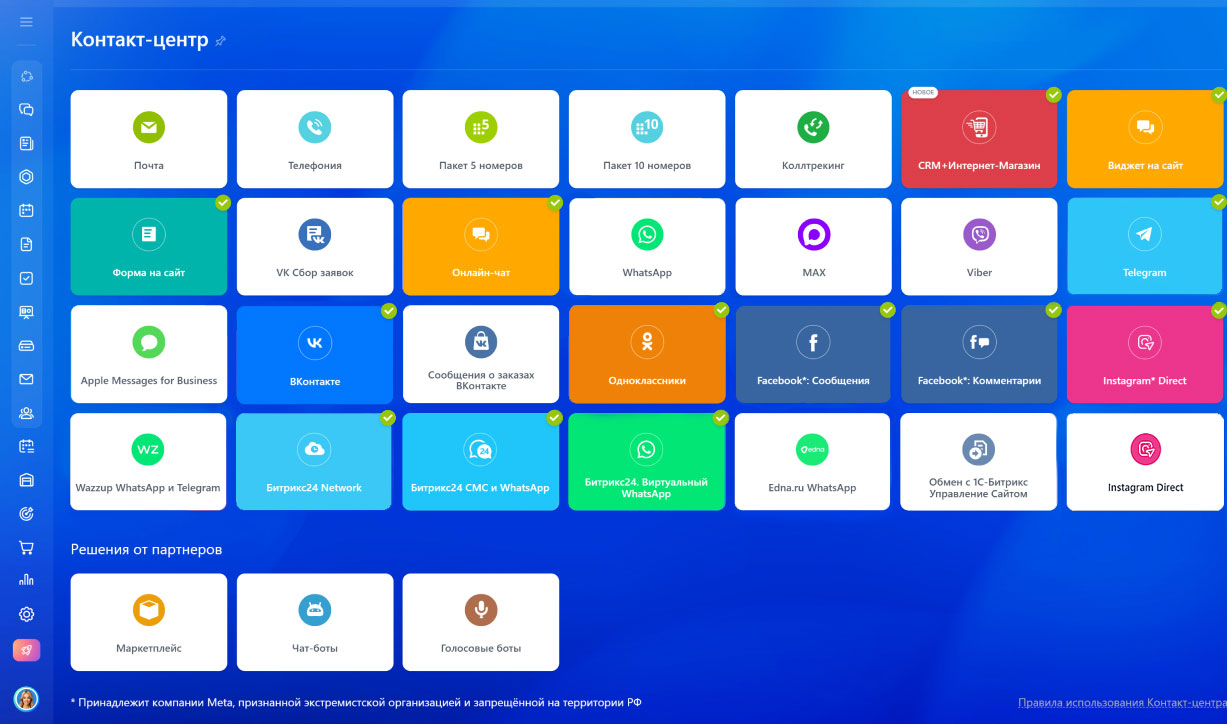Click the rocket icon in sidebar
Screen dimensions: 1227x724
(27, 650)
